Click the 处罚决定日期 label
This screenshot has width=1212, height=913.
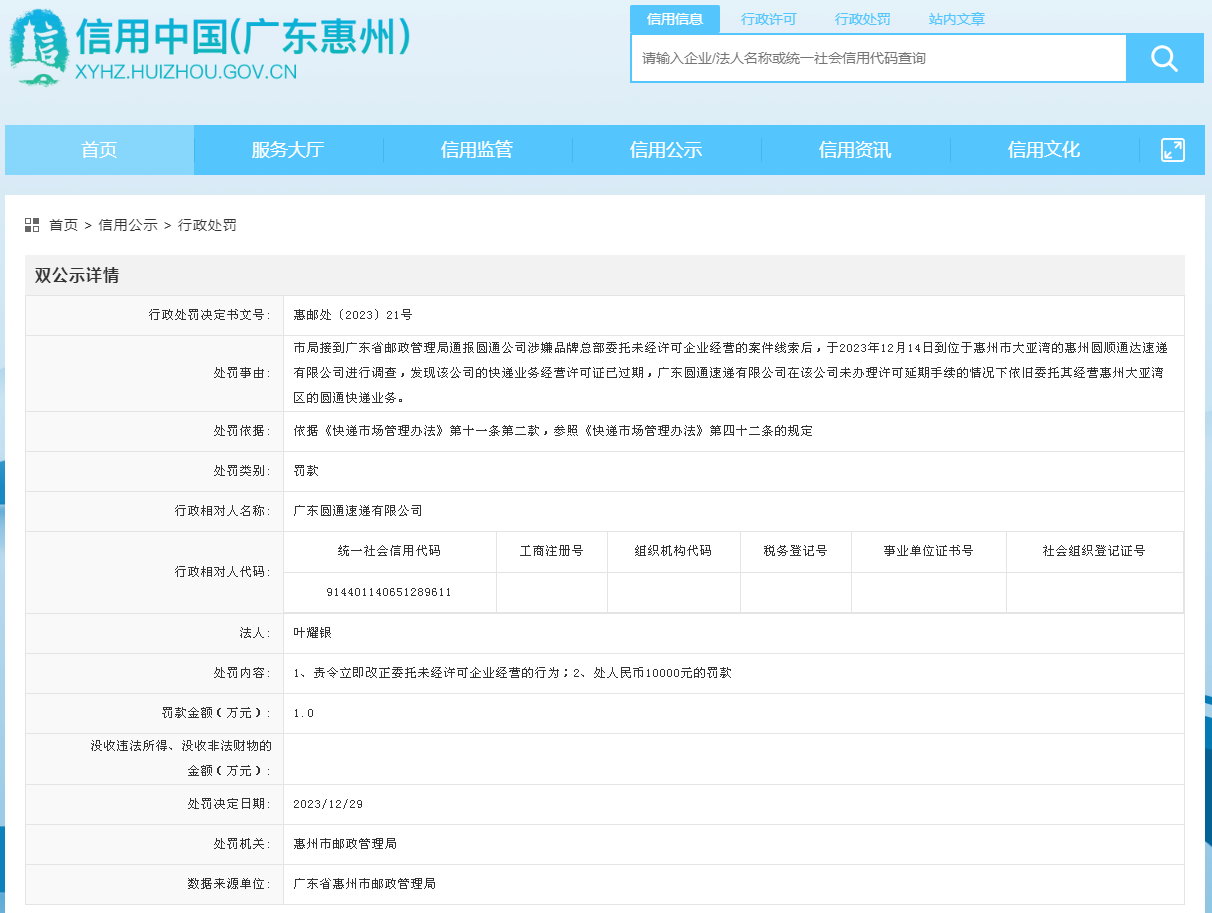229,804
